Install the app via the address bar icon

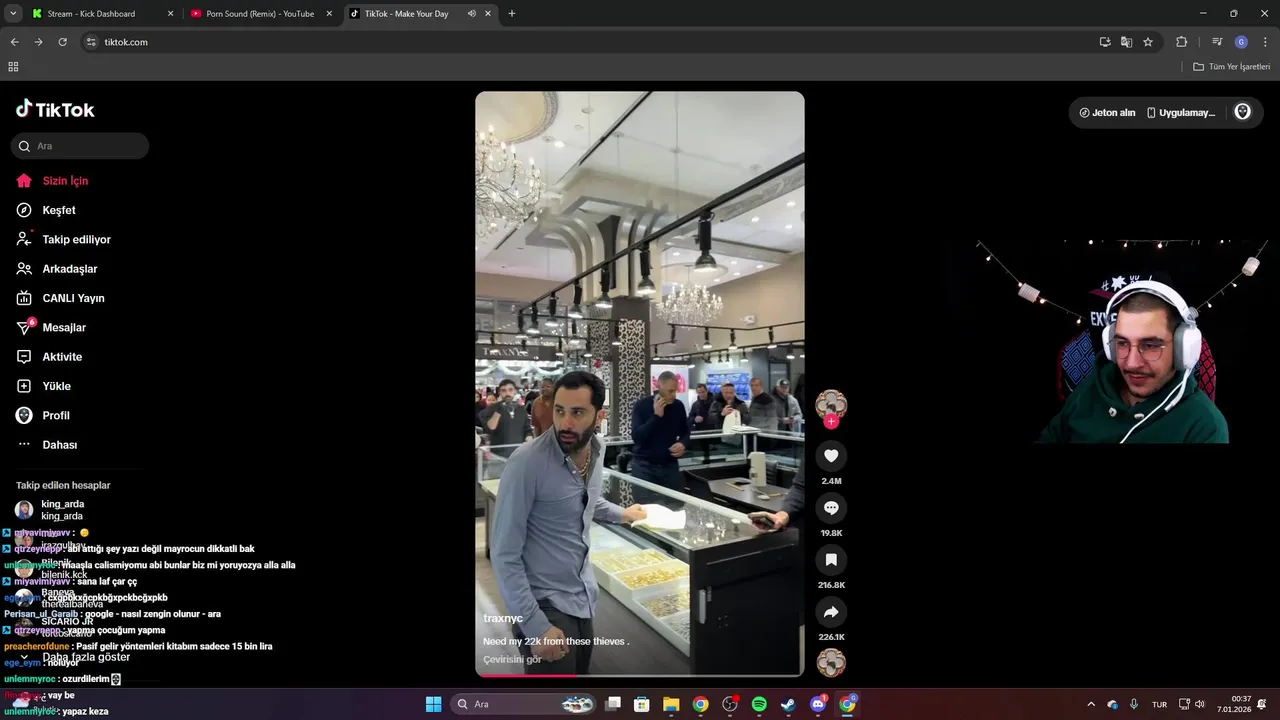1105,42
